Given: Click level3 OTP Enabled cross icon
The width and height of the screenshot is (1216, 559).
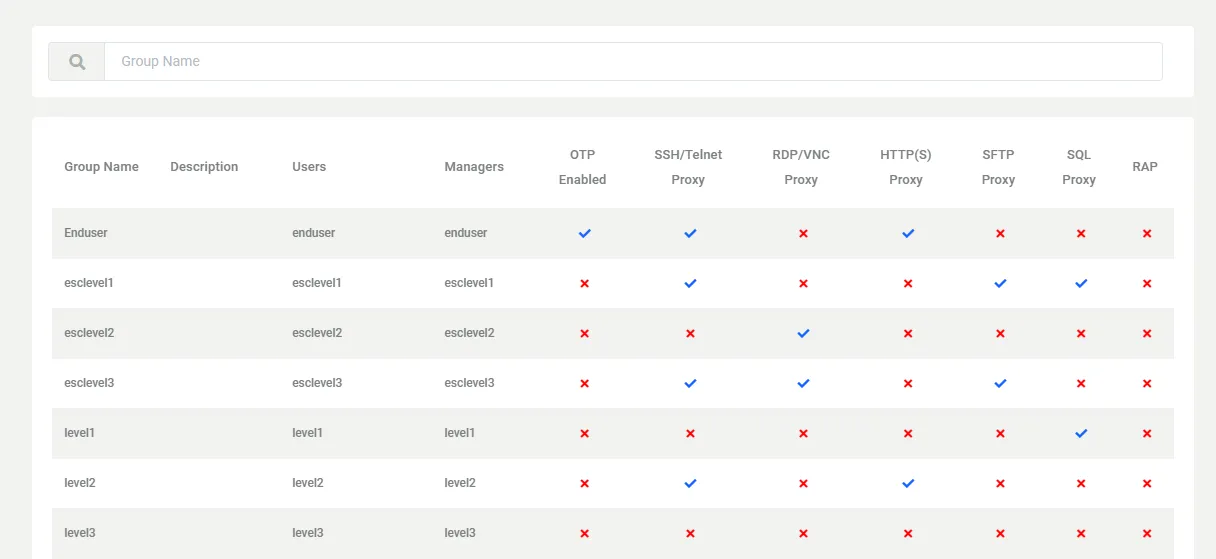Looking at the screenshot, I should 584,533.
